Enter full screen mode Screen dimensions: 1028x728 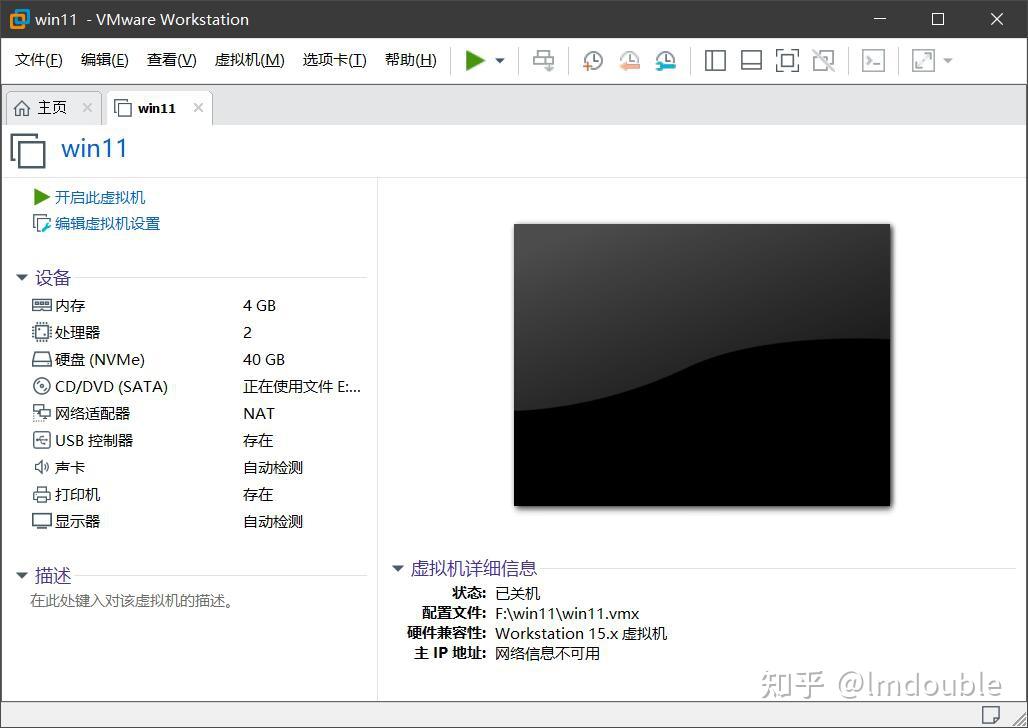pos(787,60)
